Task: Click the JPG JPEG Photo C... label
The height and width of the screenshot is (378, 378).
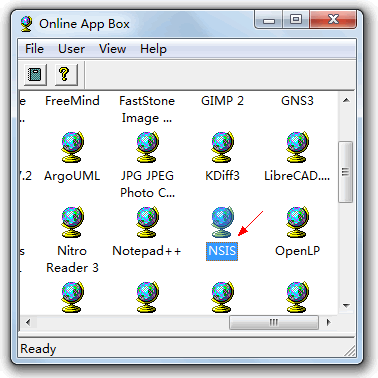Action: [147, 184]
